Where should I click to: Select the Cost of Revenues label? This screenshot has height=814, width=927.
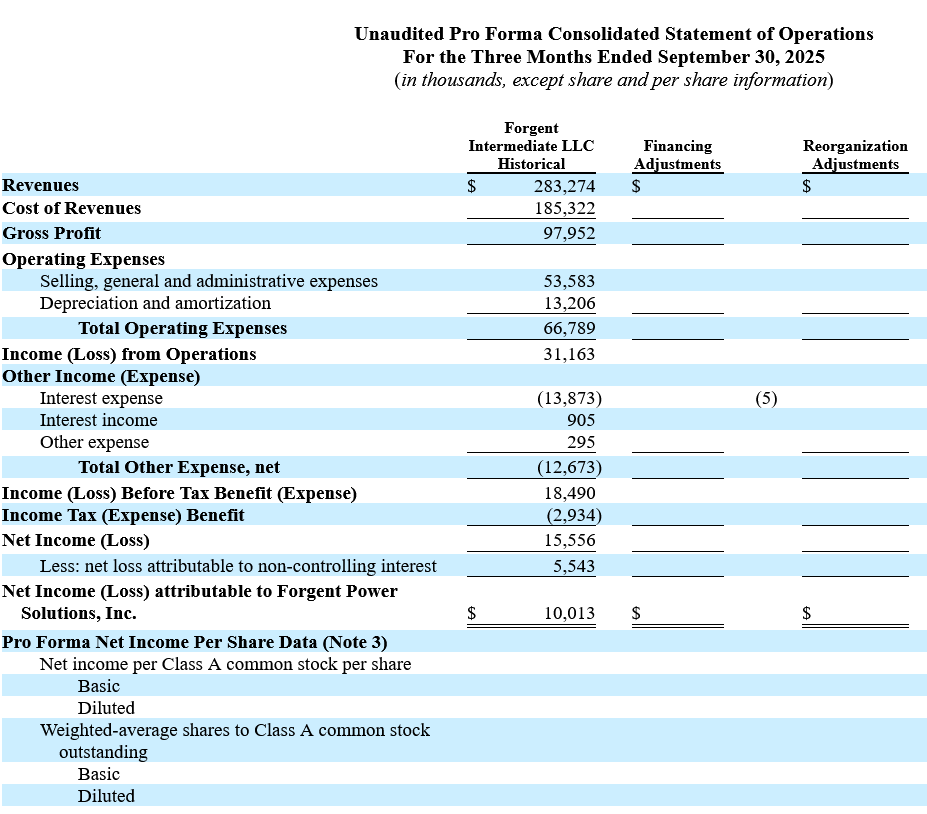72,208
